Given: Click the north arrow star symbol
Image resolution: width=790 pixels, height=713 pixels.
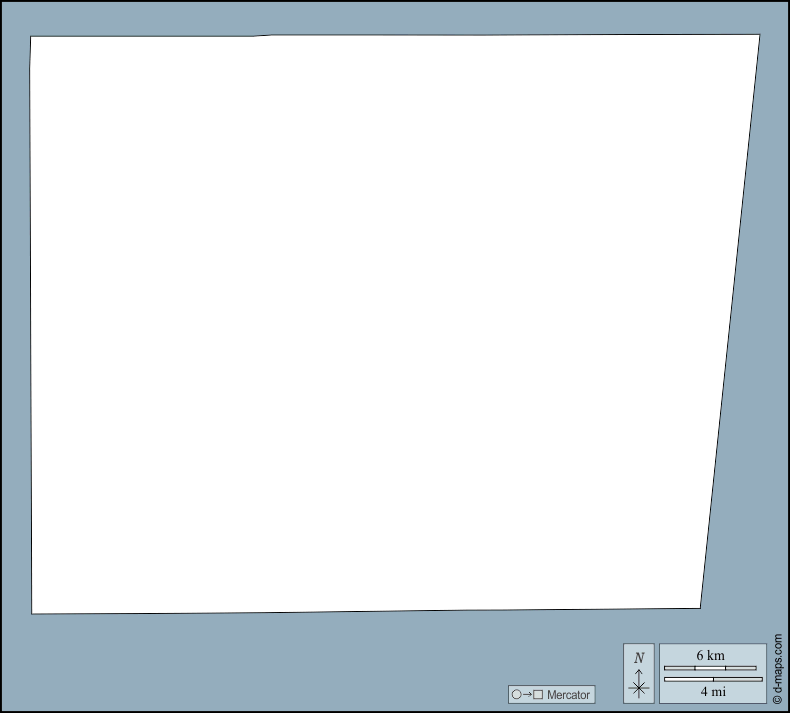Looking at the screenshot, I should 639,687.
